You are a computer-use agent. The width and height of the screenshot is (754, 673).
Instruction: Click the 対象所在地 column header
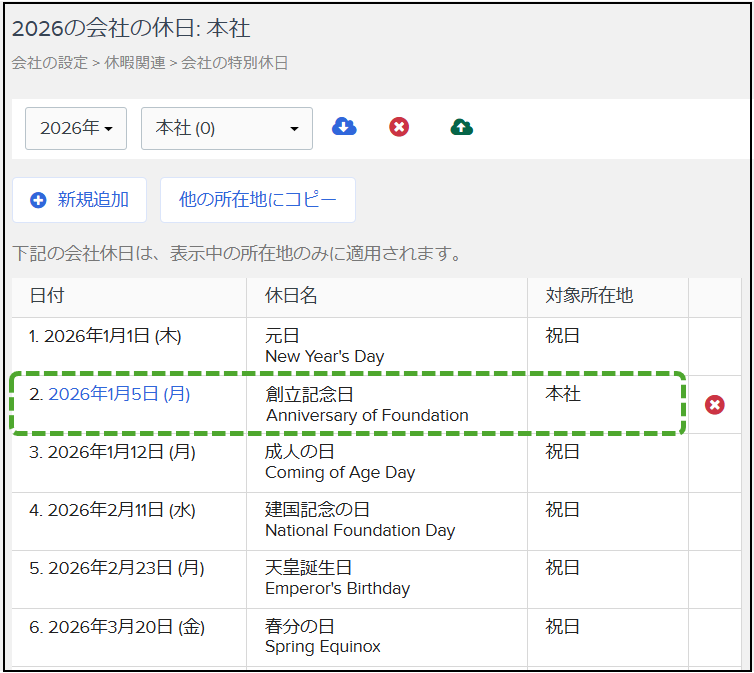589,296
